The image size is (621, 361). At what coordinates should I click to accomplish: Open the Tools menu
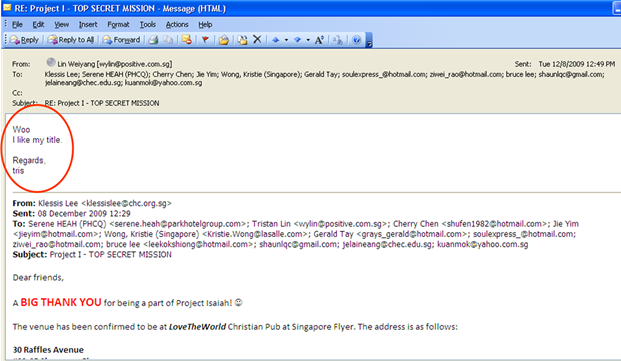pyautogui.click(x=148, y=25)
